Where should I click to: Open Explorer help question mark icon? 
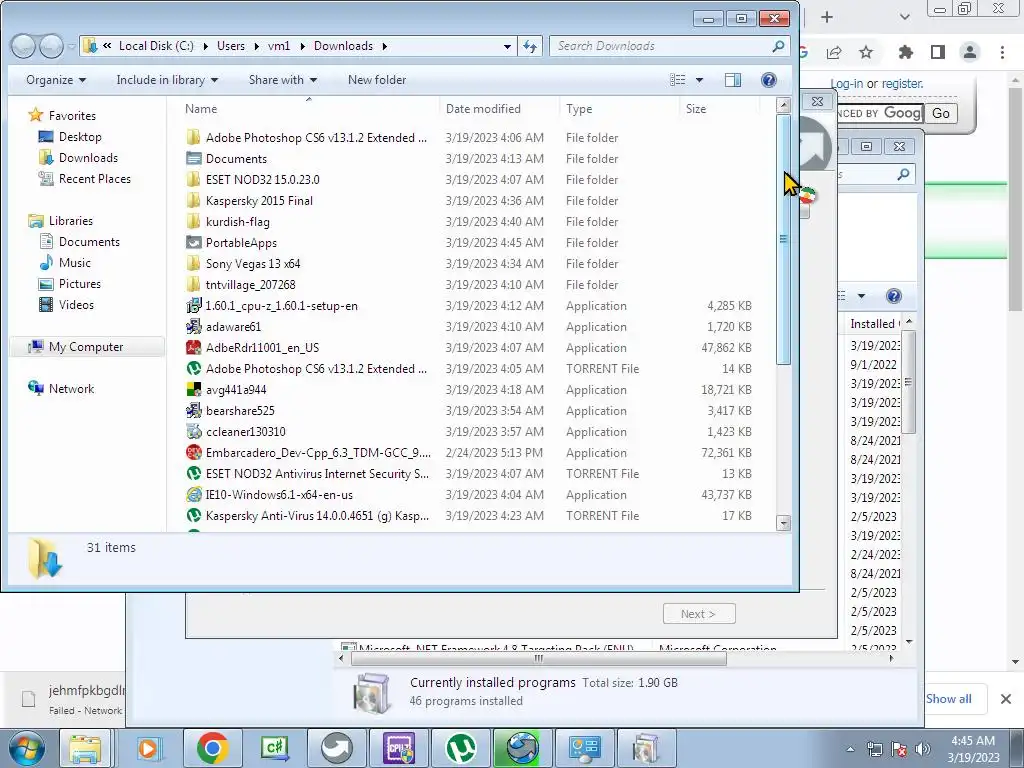click(769, 80)
